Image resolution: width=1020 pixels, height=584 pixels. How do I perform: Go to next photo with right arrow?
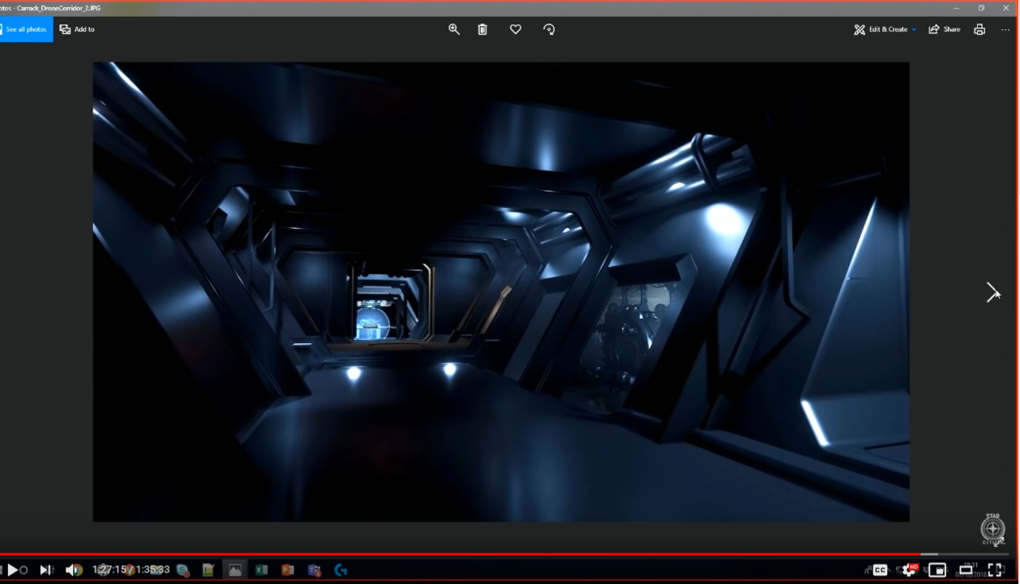(992, 292)
